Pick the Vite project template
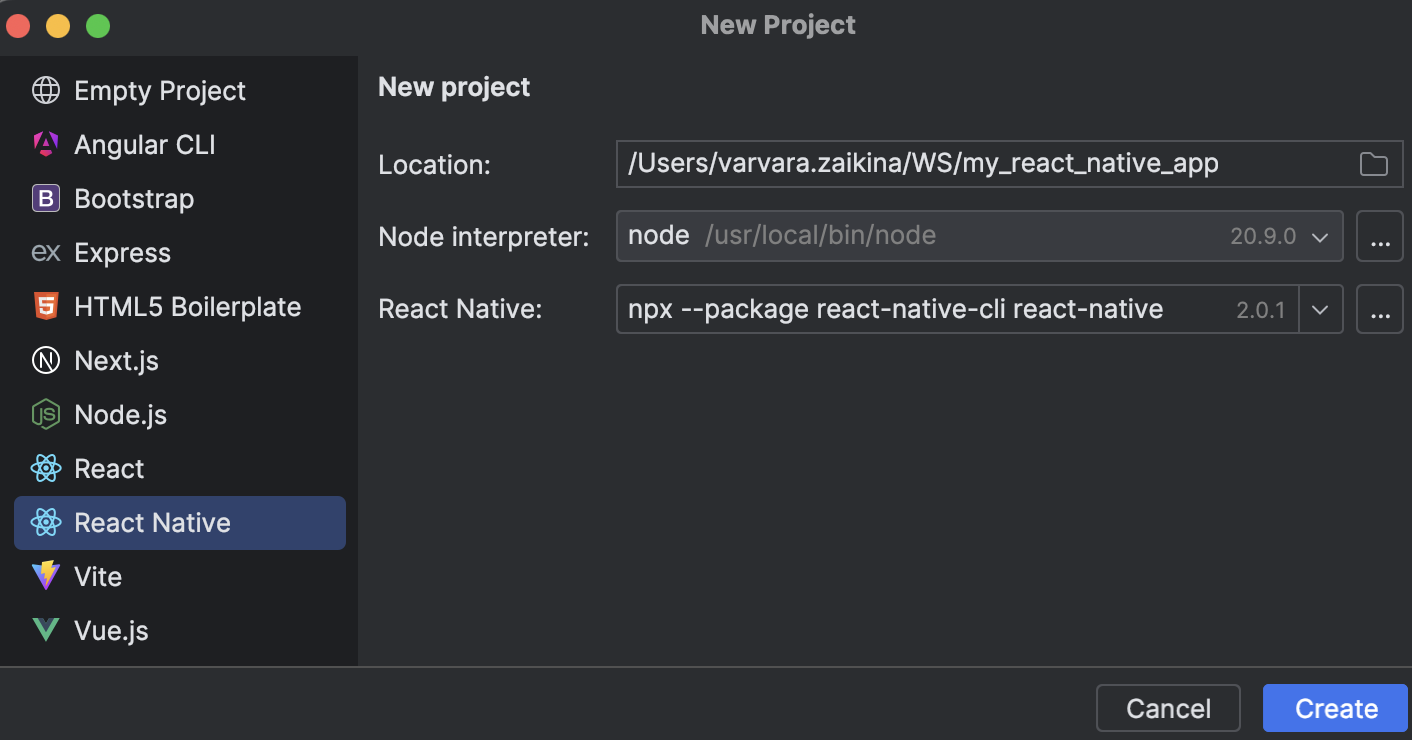This screenshot has width=1412, height=740. 98,576
